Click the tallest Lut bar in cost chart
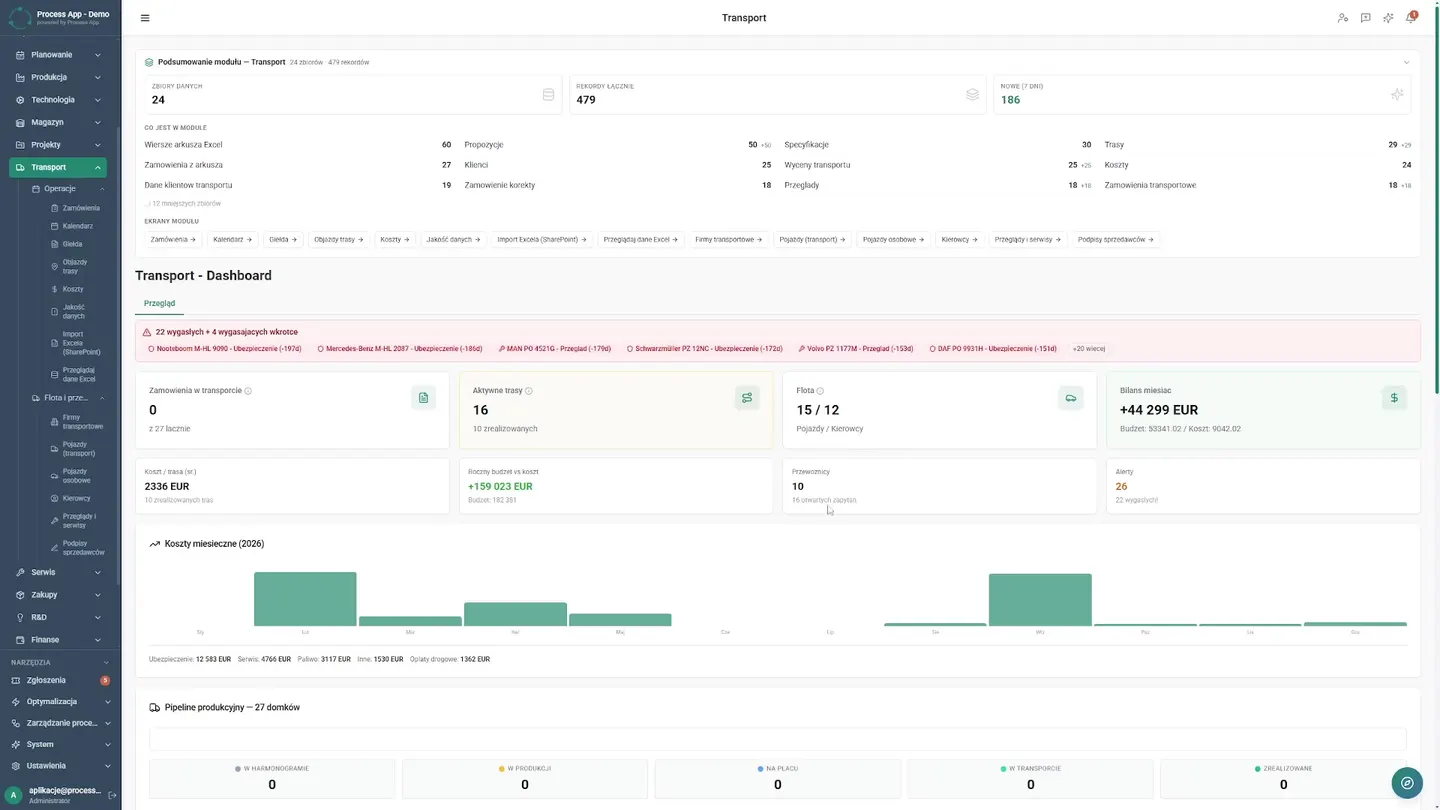Viewport: 1440px width, 810px height. [305, 599]
